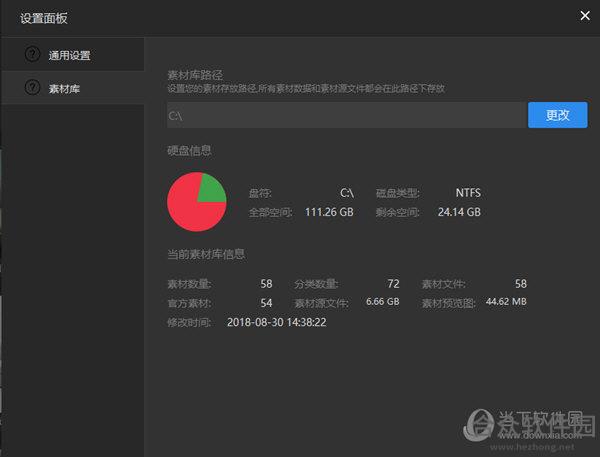Click the NTFS disk type value

coord(468,193)
